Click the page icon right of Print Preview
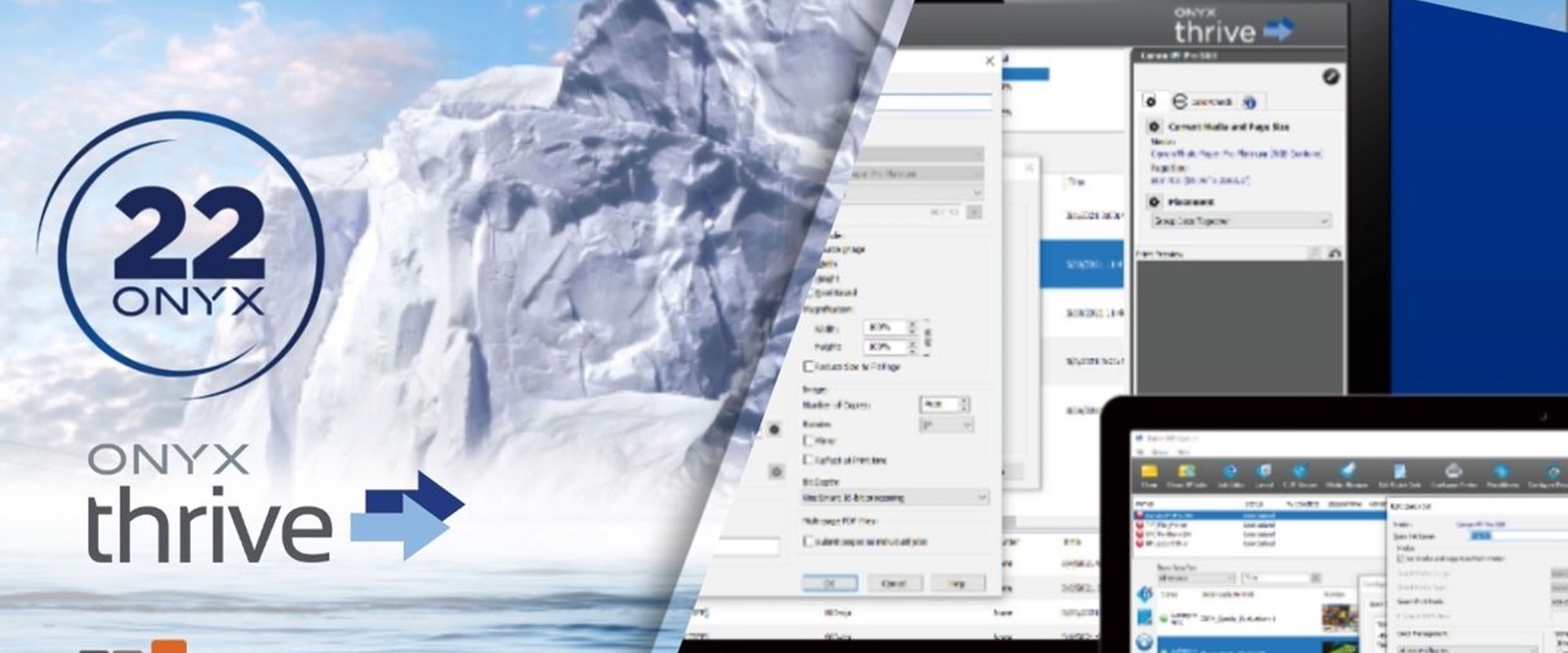 coord(1314,254)
